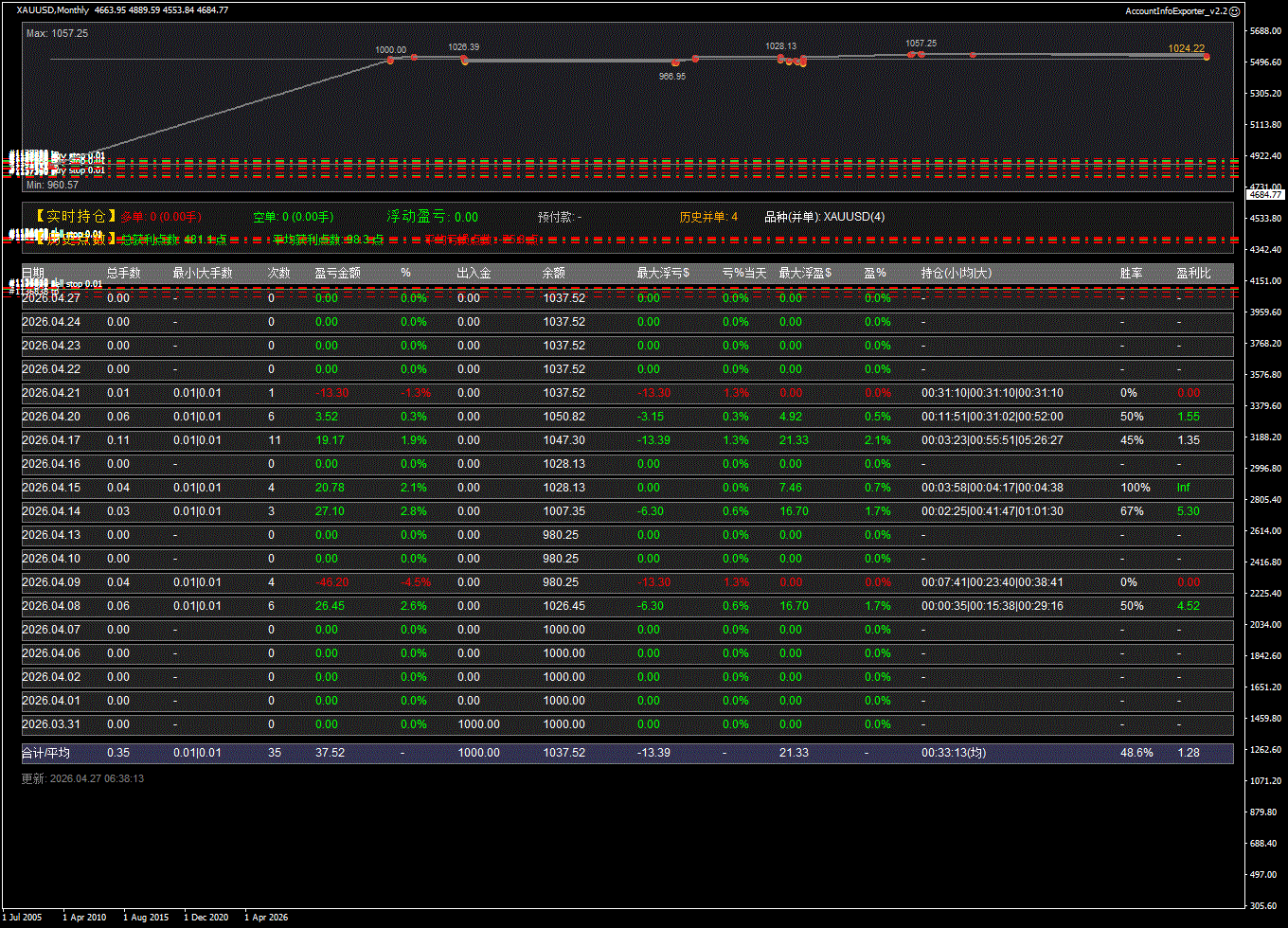Click the 品种(并单): XAUUSD(4) label
The width and height of the screenshot is (1288, 928).
point(824,217)
